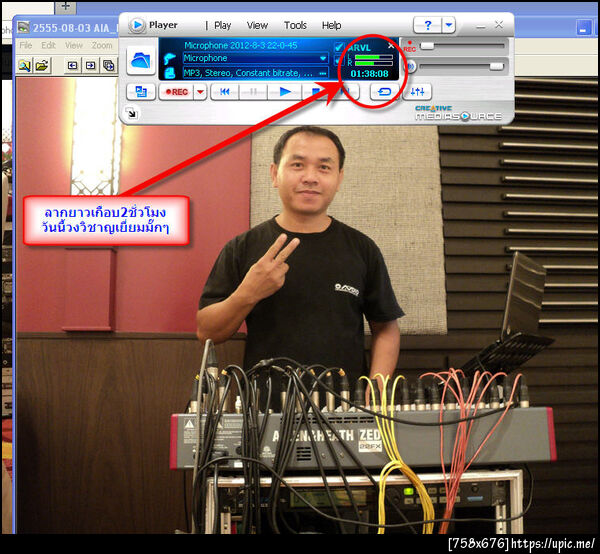The width and height of the screenshot is (600, 554).
Task: Start recording with the REC button
Action: point(176,92)
